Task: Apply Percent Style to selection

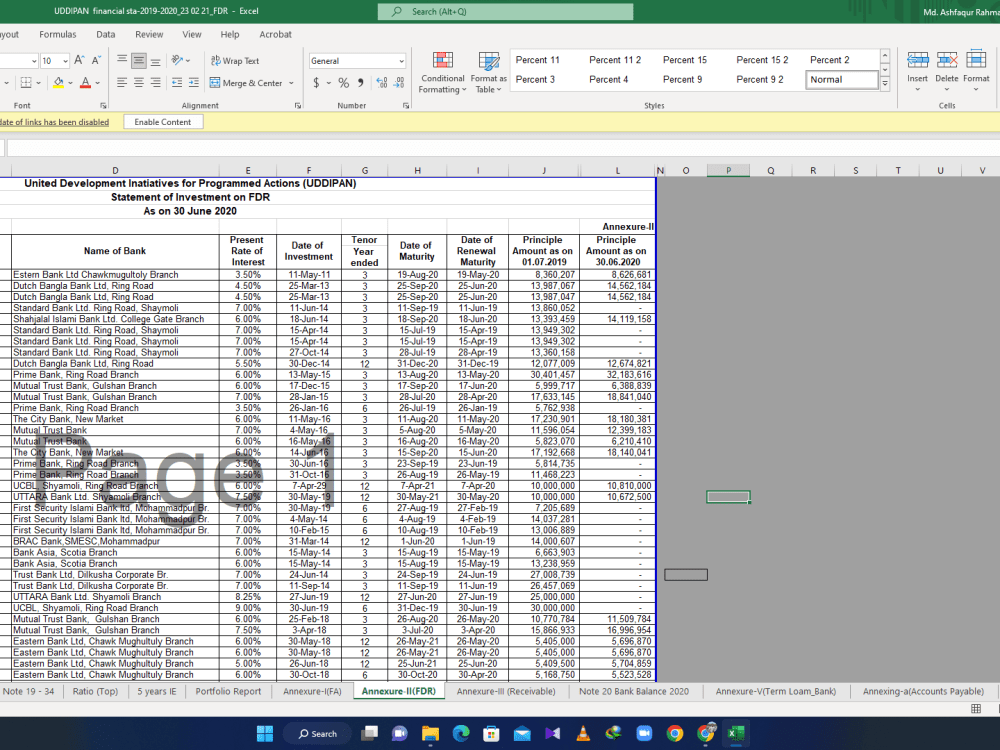Action: click(x=342, y=82)
